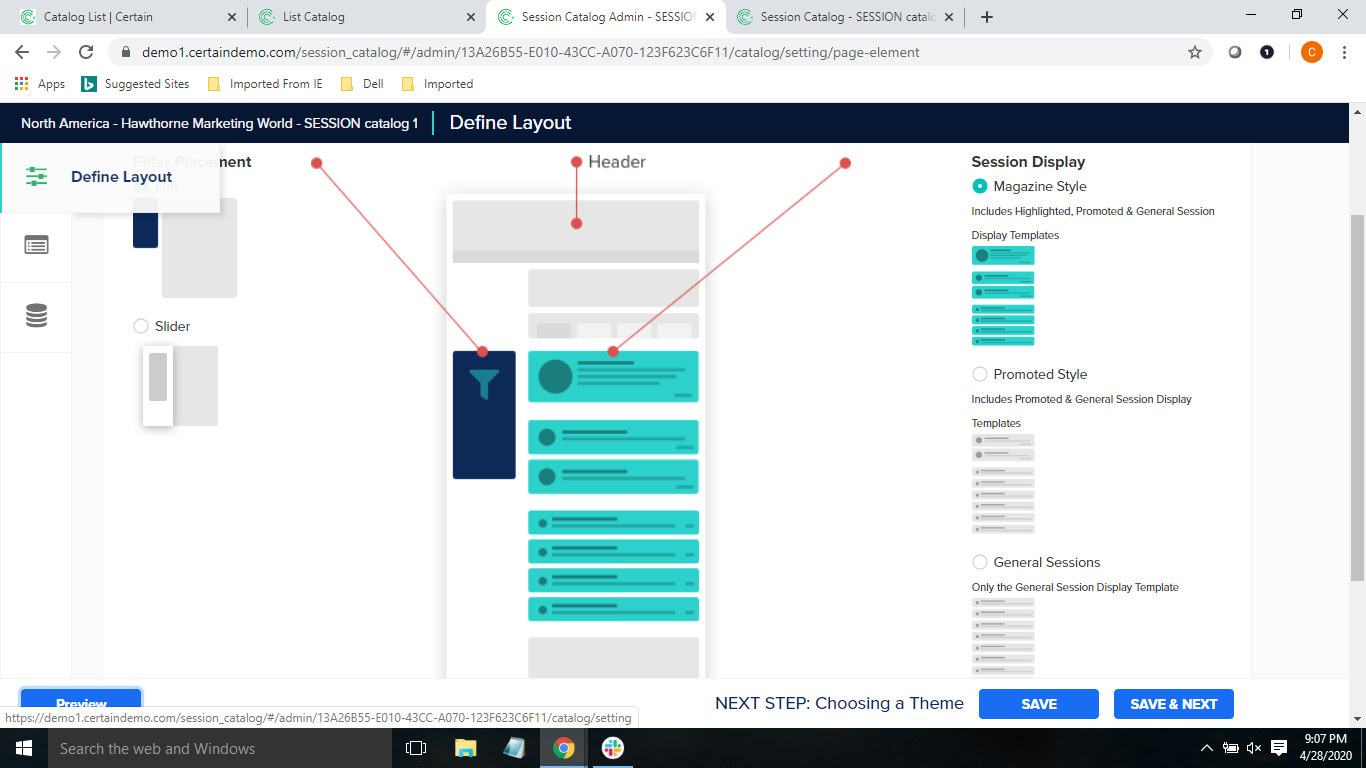Open the black extension icon showing 1
Viewport: 1366px width, 768px height.
pos(1267,52)
